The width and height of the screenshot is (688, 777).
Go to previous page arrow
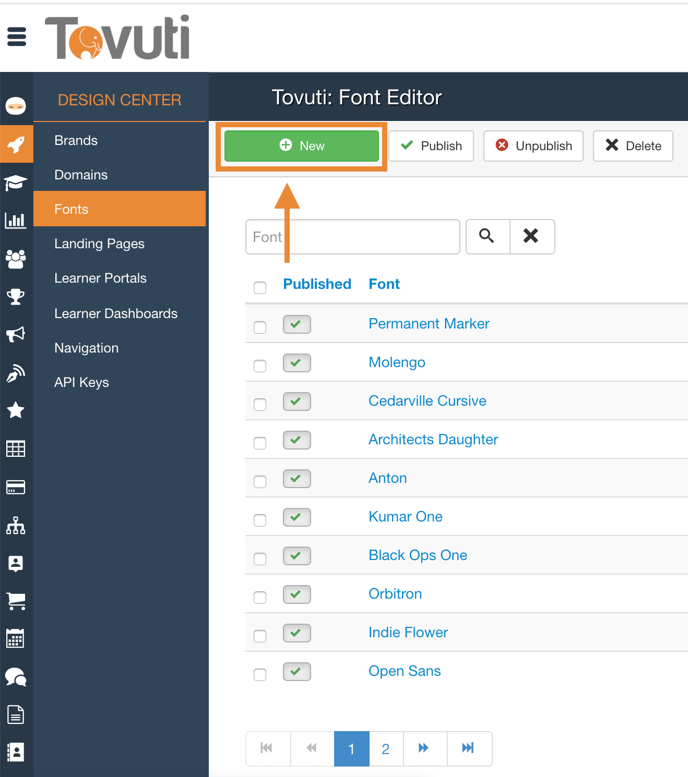[x=312, y=748]
